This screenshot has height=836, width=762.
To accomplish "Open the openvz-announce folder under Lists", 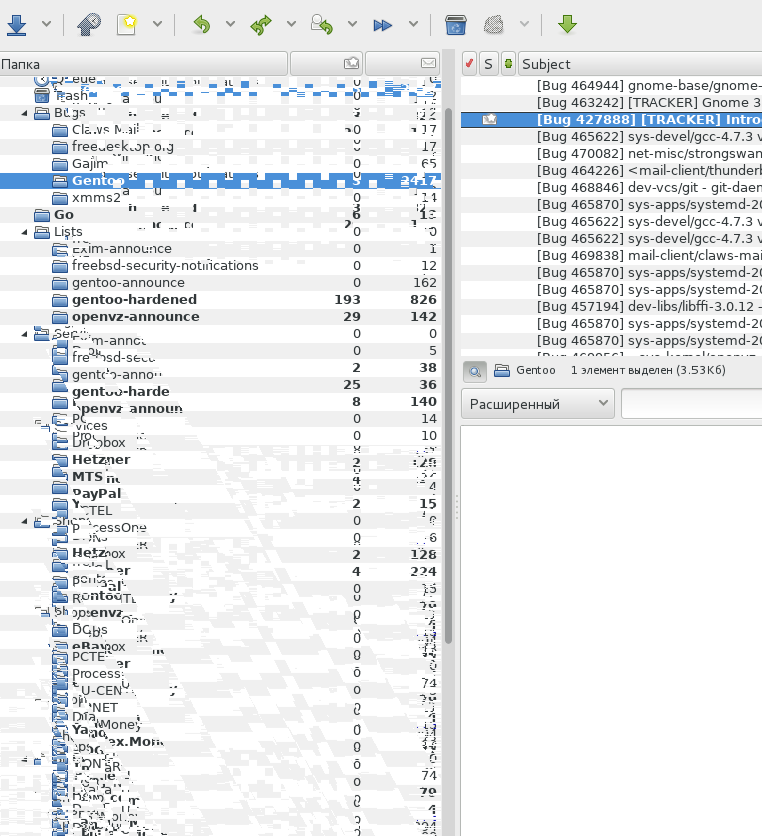I will pyautogui.click(x=135, y=316).
